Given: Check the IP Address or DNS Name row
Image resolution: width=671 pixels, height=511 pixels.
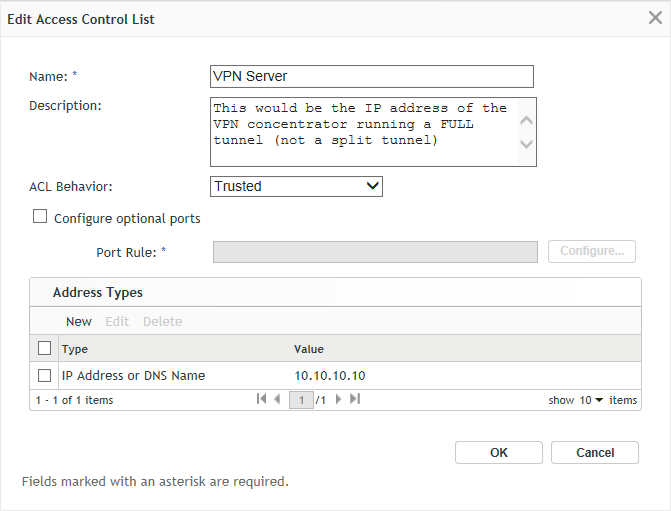Looking at the screenshot, I should coord(44,375).
